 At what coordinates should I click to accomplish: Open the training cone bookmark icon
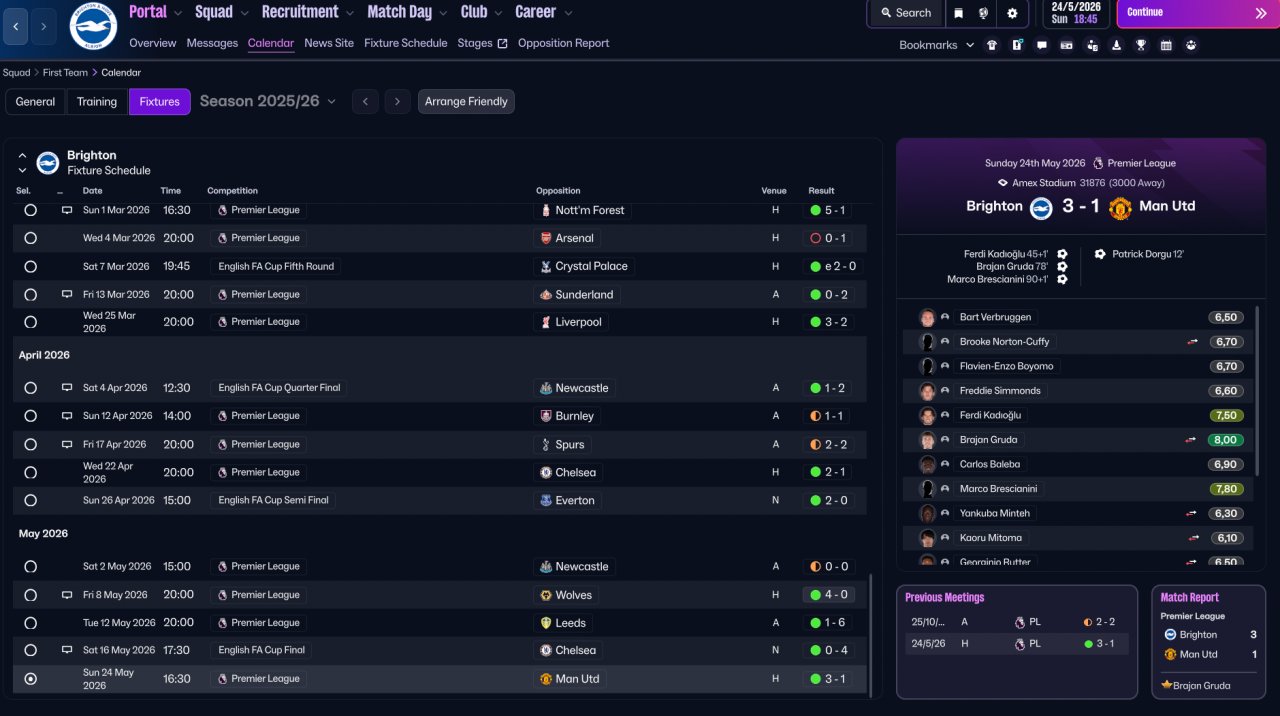click(x=1116, y=45)
